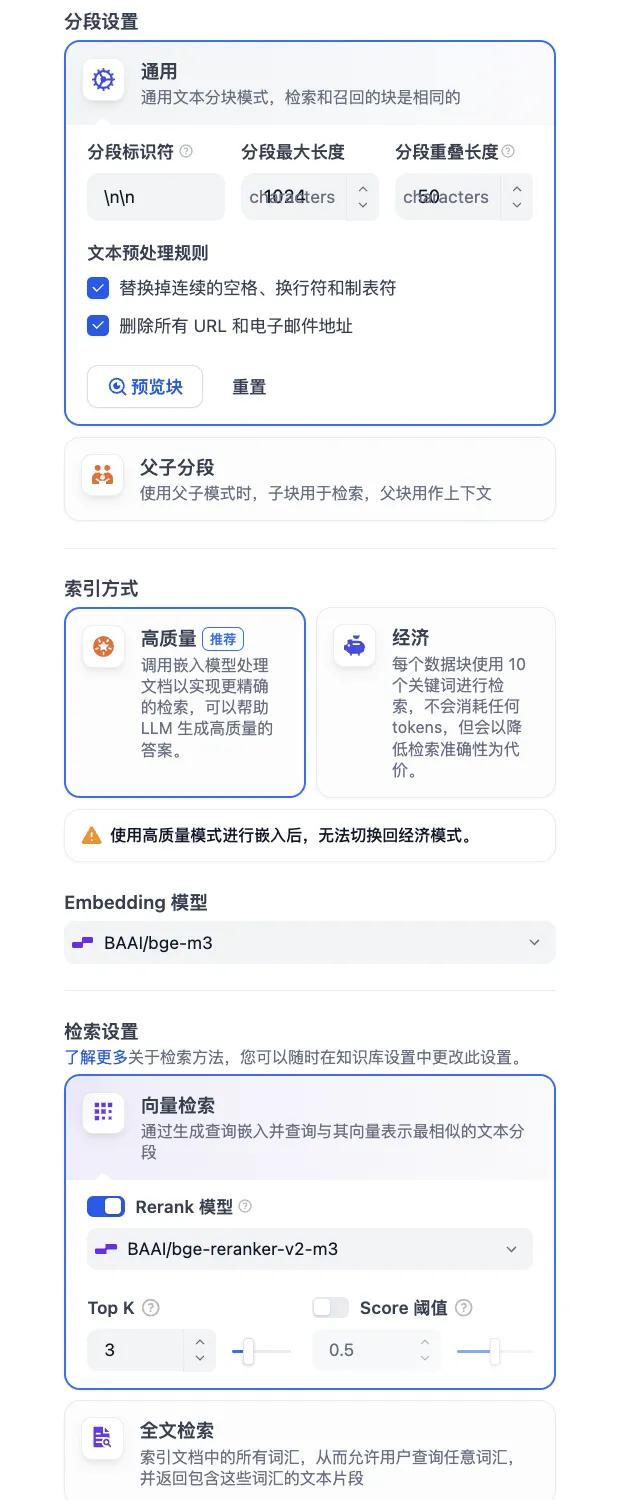The width and height of the screenshot is (620, 1500).
Task: Enable the Score 阈值 toggle
Action: click(330, 1307)
